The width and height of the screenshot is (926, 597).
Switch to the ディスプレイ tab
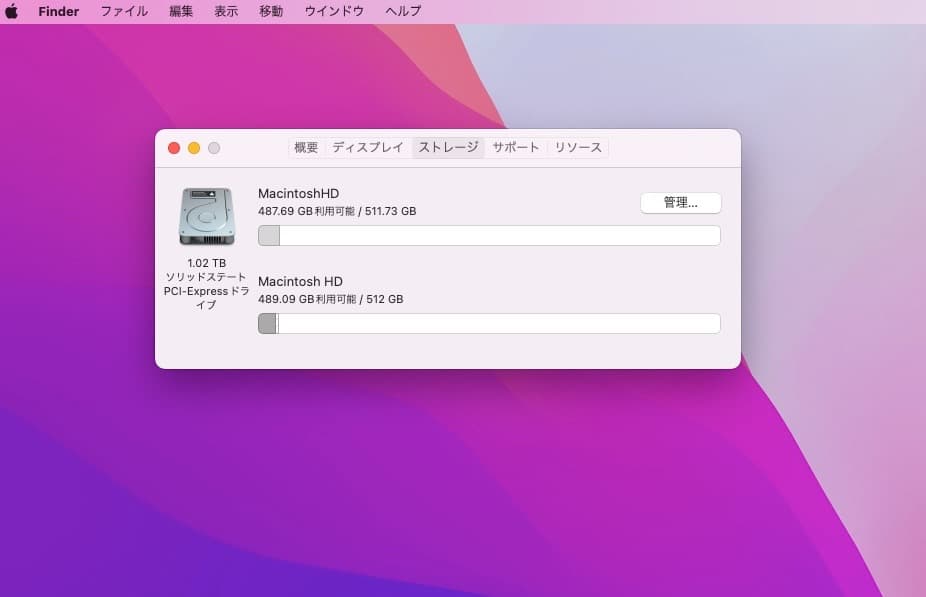[369, 147]
